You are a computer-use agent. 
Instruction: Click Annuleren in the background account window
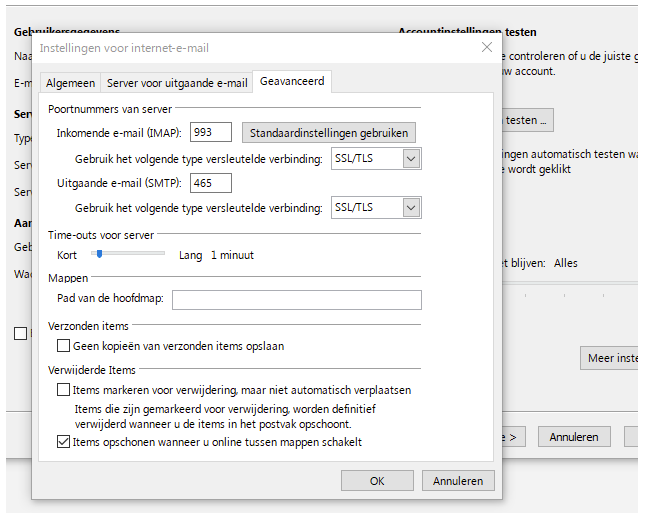[574, 437]
